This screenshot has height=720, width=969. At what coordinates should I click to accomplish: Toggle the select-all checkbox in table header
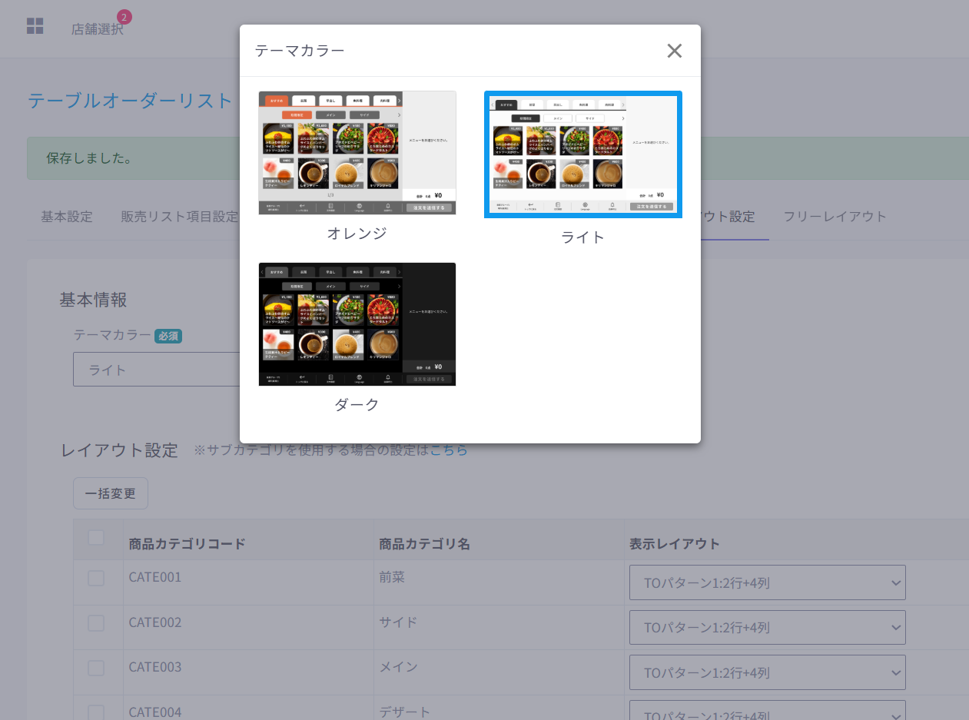pyautogui.click(x=96, y=538)
